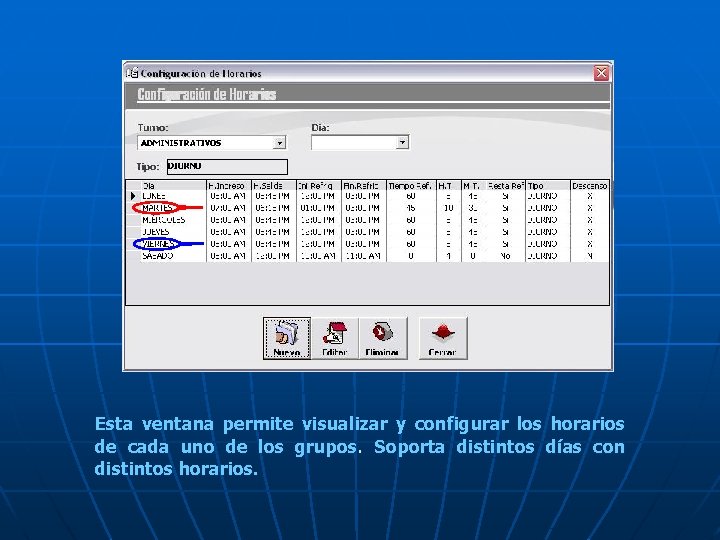The height and width of the screenshot is (540, 720).
Task: Click the window title bar icon
Action: coord(132,73)
